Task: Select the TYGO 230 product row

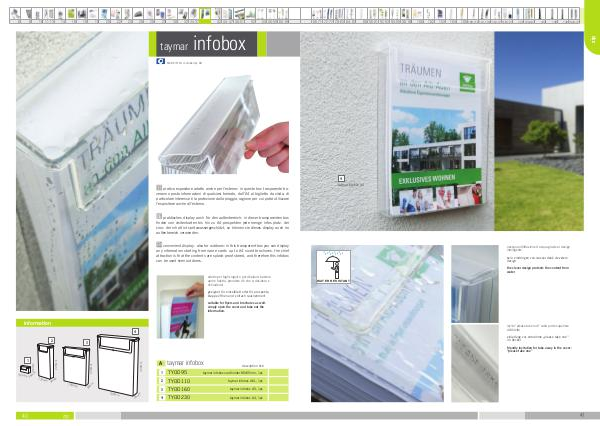Action: point(223,398)
